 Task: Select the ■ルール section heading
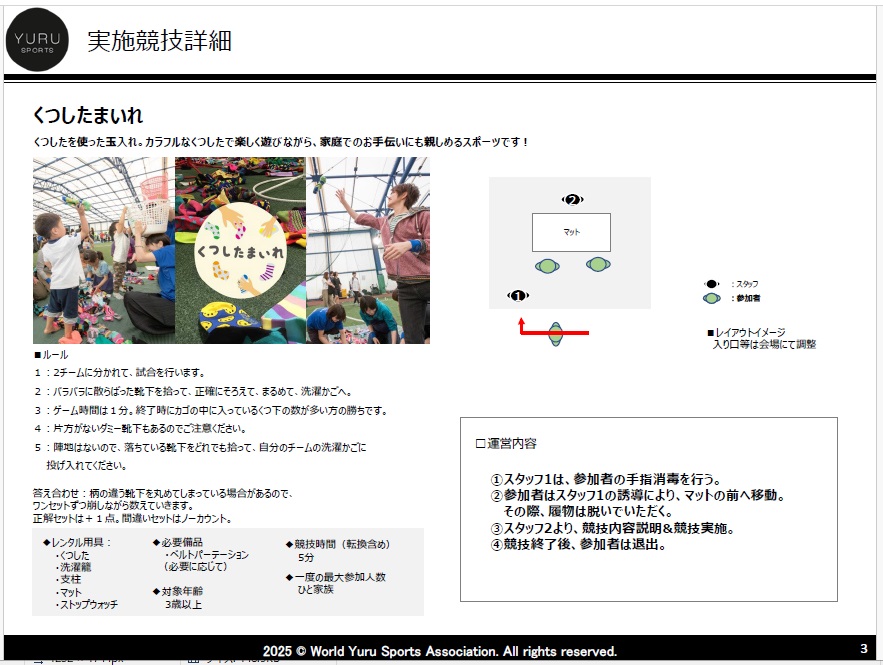pyautogui.click(x=51, y=354)
